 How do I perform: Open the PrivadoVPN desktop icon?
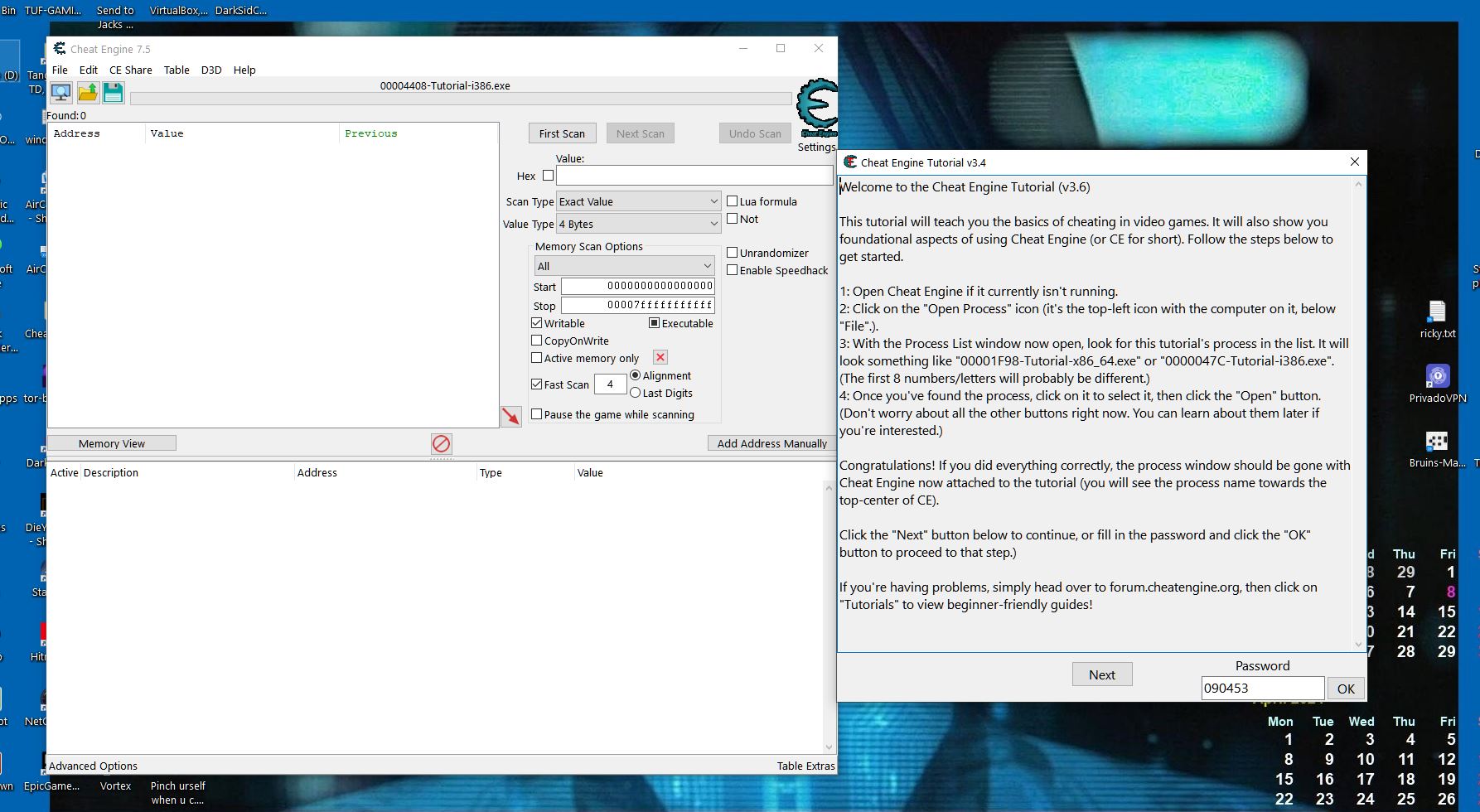coord(1437,377)
